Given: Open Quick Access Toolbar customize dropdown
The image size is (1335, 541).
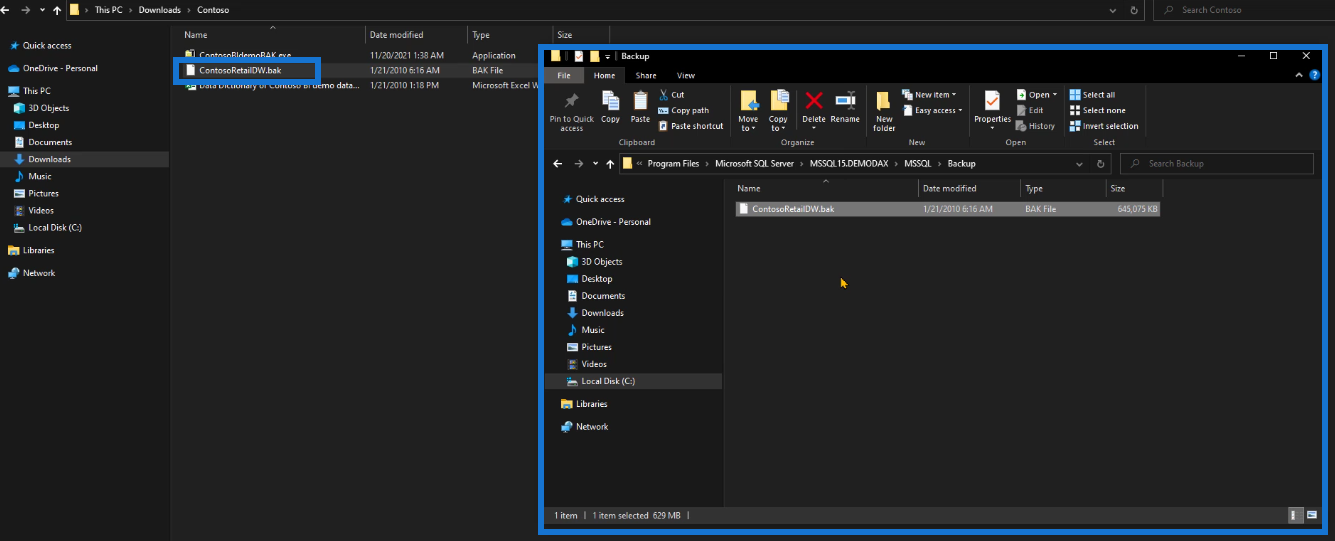Looking at the screenshot, I should pyautogui.click(x=607, y=57).
